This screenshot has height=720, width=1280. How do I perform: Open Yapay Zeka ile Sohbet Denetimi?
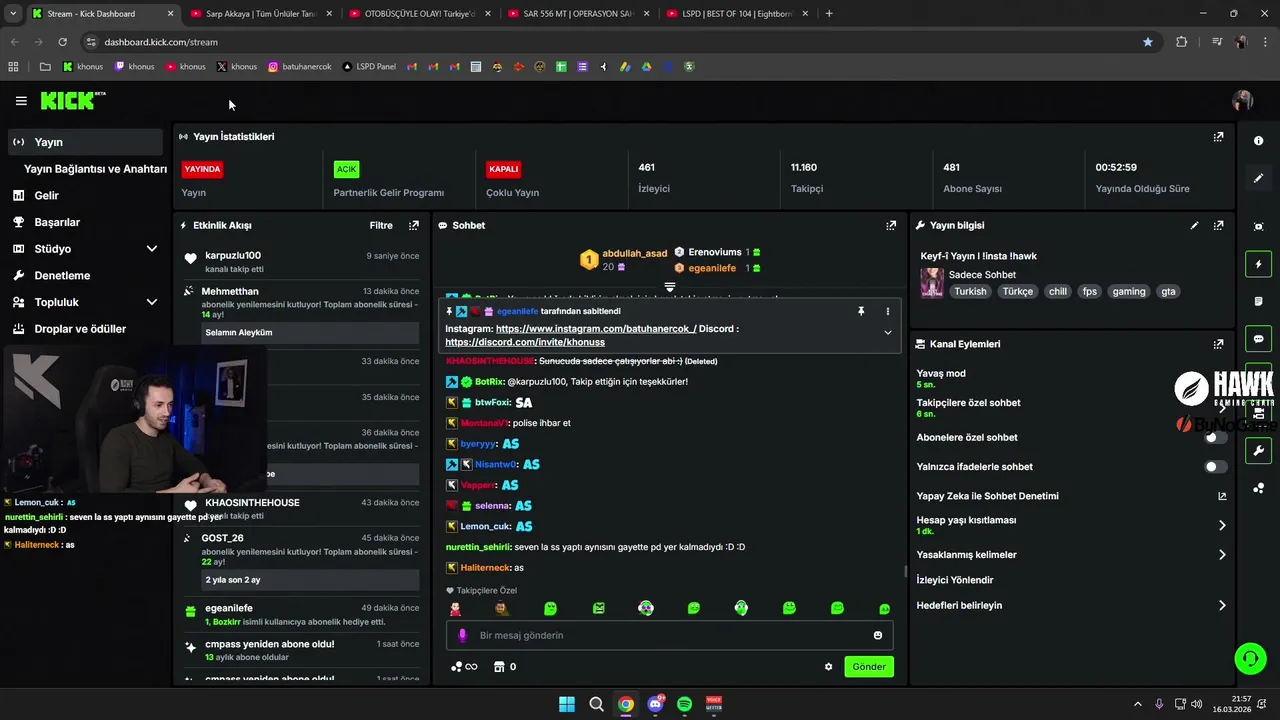[1072, 496]
